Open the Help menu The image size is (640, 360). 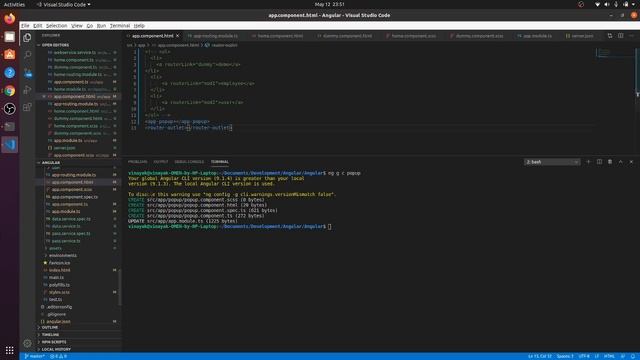click(x=139, y=25)
